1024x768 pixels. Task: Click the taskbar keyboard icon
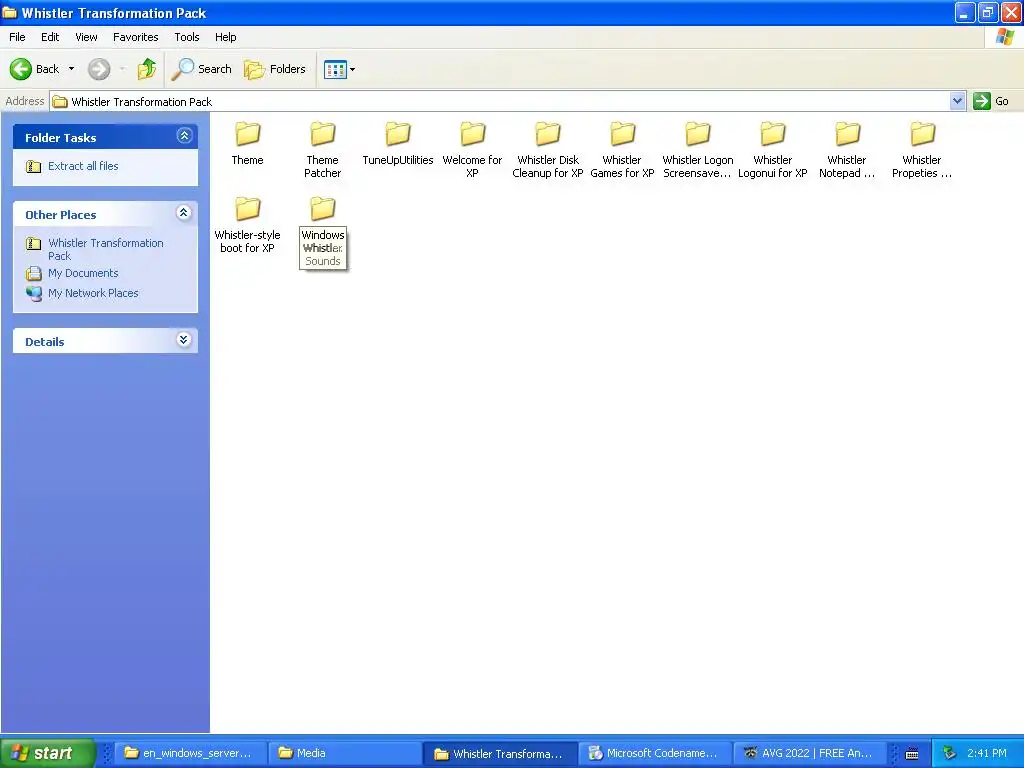click(x=912, y=754)
